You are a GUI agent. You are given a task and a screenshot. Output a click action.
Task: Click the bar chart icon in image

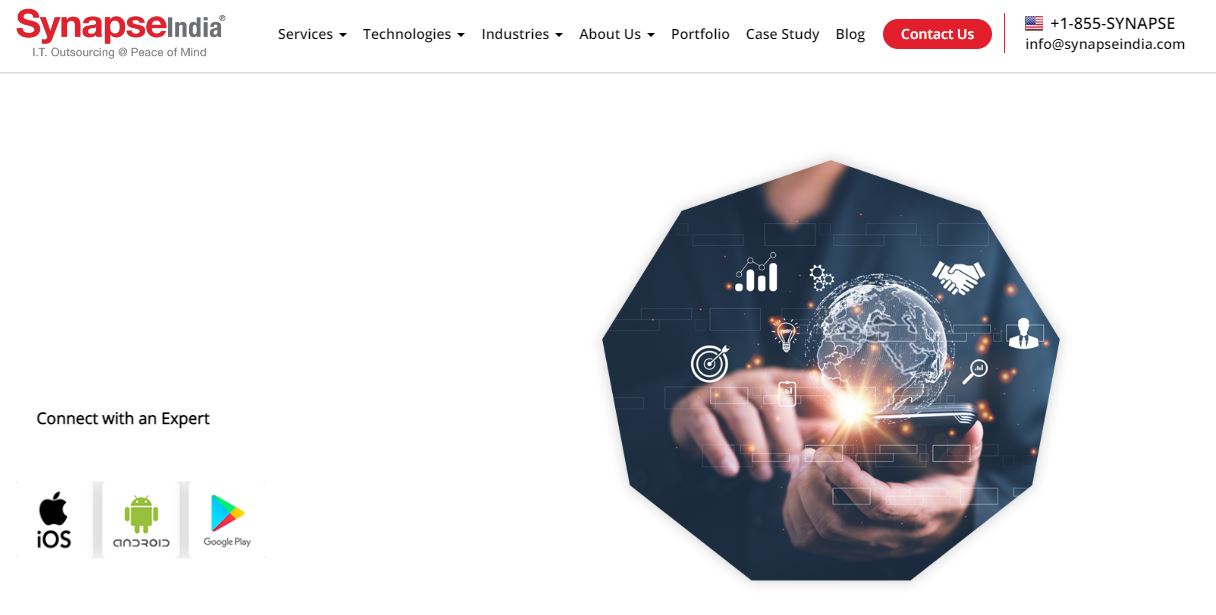(756, 272)
